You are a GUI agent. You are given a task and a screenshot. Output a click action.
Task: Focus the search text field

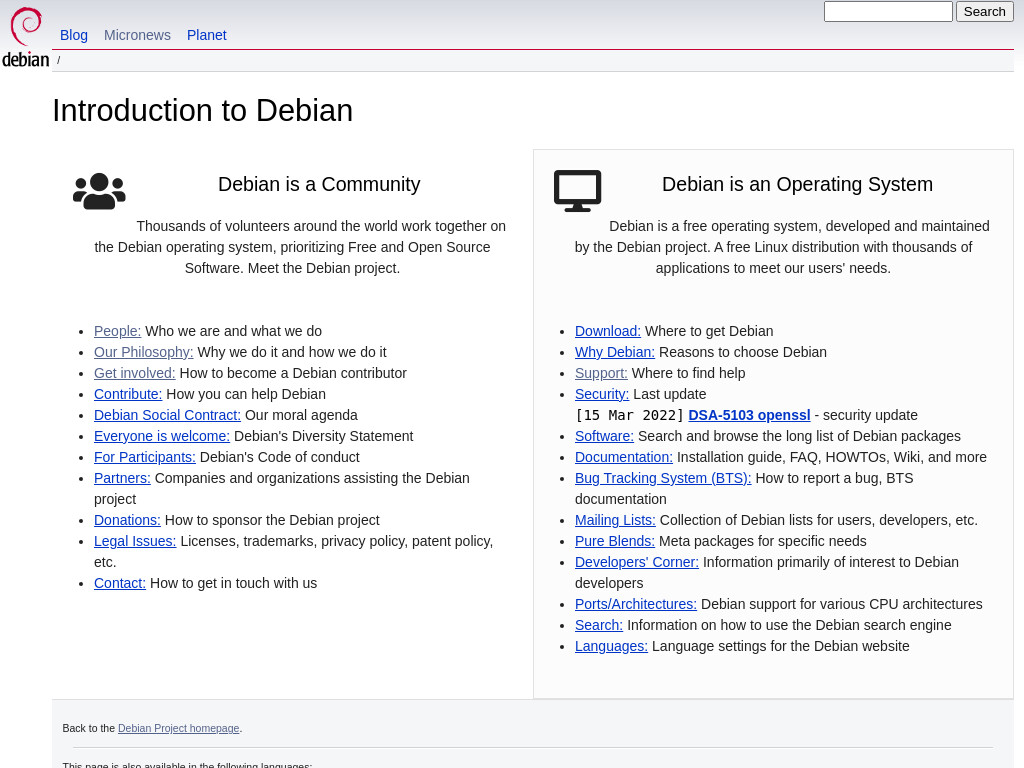pos(888,12)
